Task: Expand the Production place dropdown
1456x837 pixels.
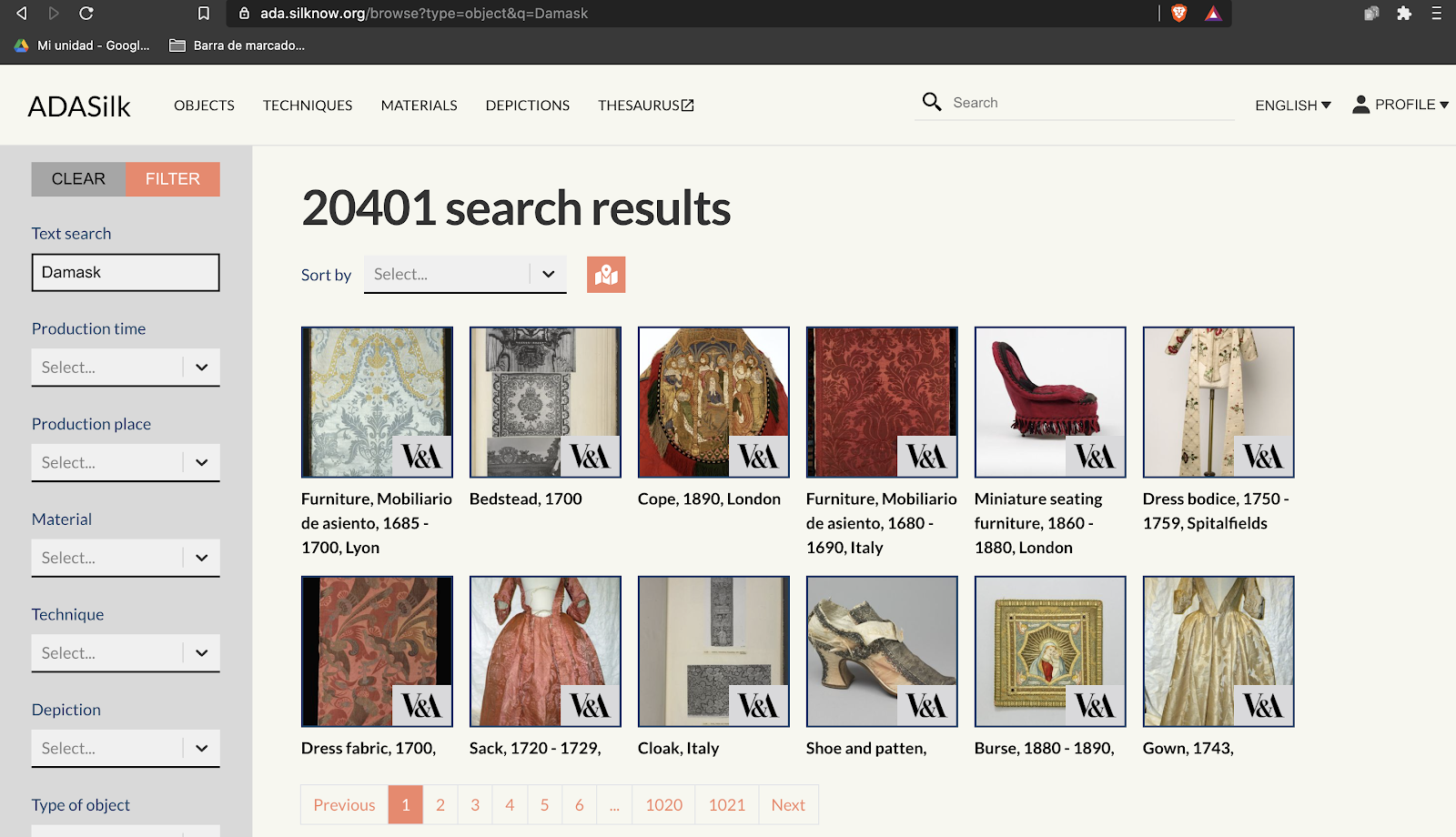Action: [x=126, y=463]
